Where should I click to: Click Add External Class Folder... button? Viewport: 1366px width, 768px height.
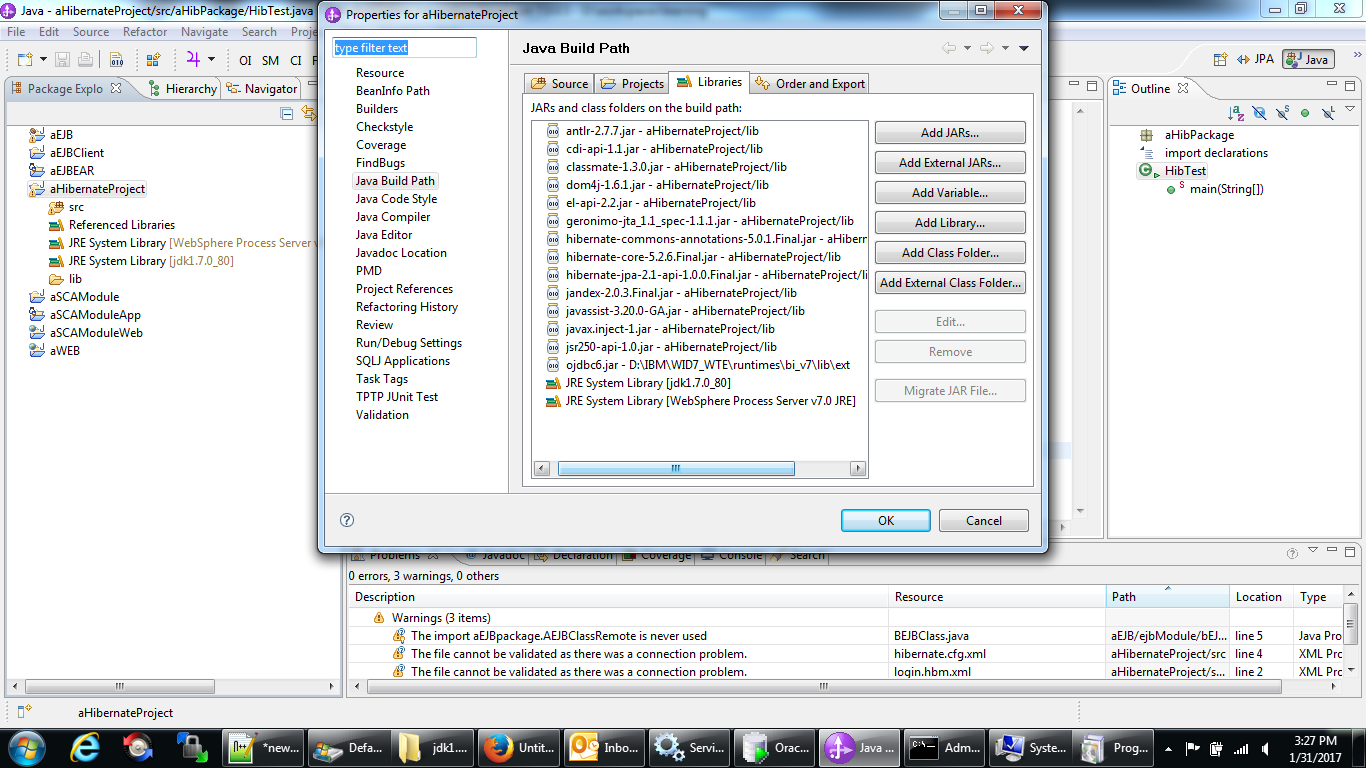coord(950,282)
